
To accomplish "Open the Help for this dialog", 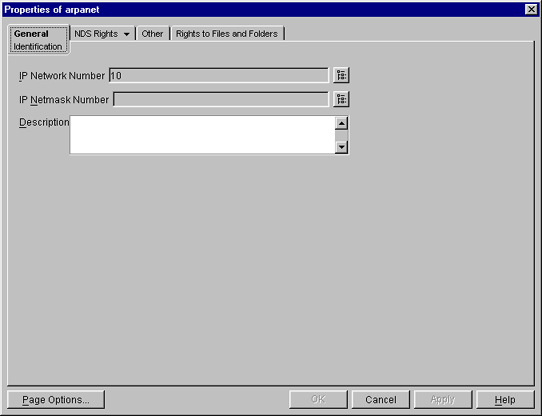I will click(505, 400).
